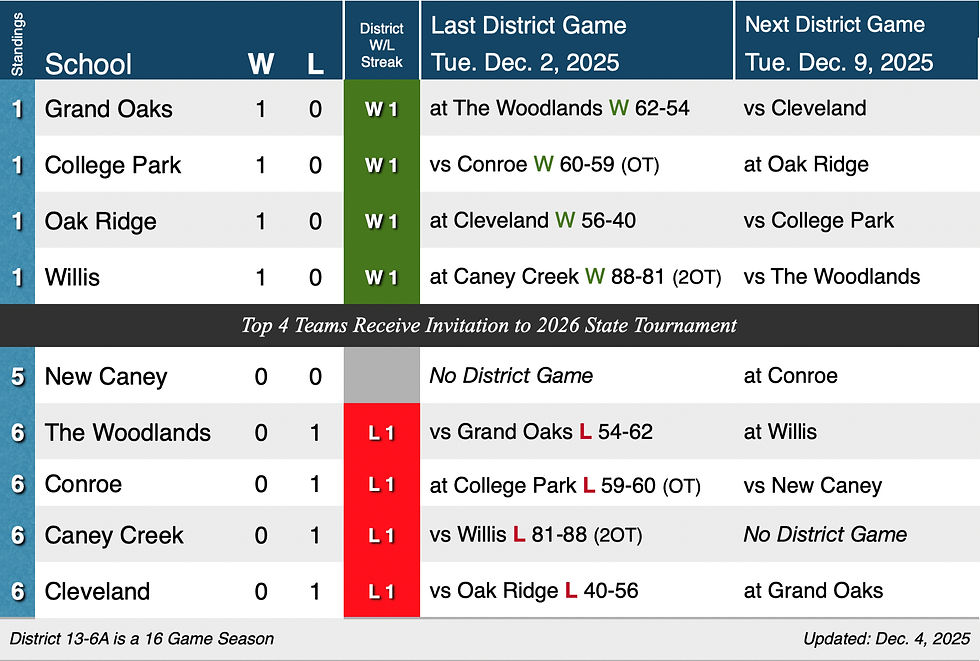980x661 pixels.
Task: Click the 'vs Oak Ridge L 40-56' result
Action: coord(534,591)
